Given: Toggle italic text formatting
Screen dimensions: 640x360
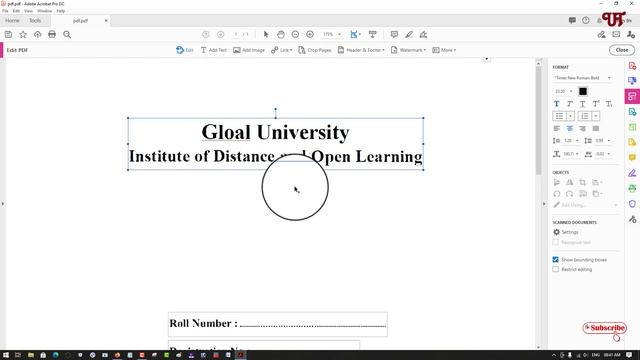Looking at the screenshot, I should click(570, 104).
